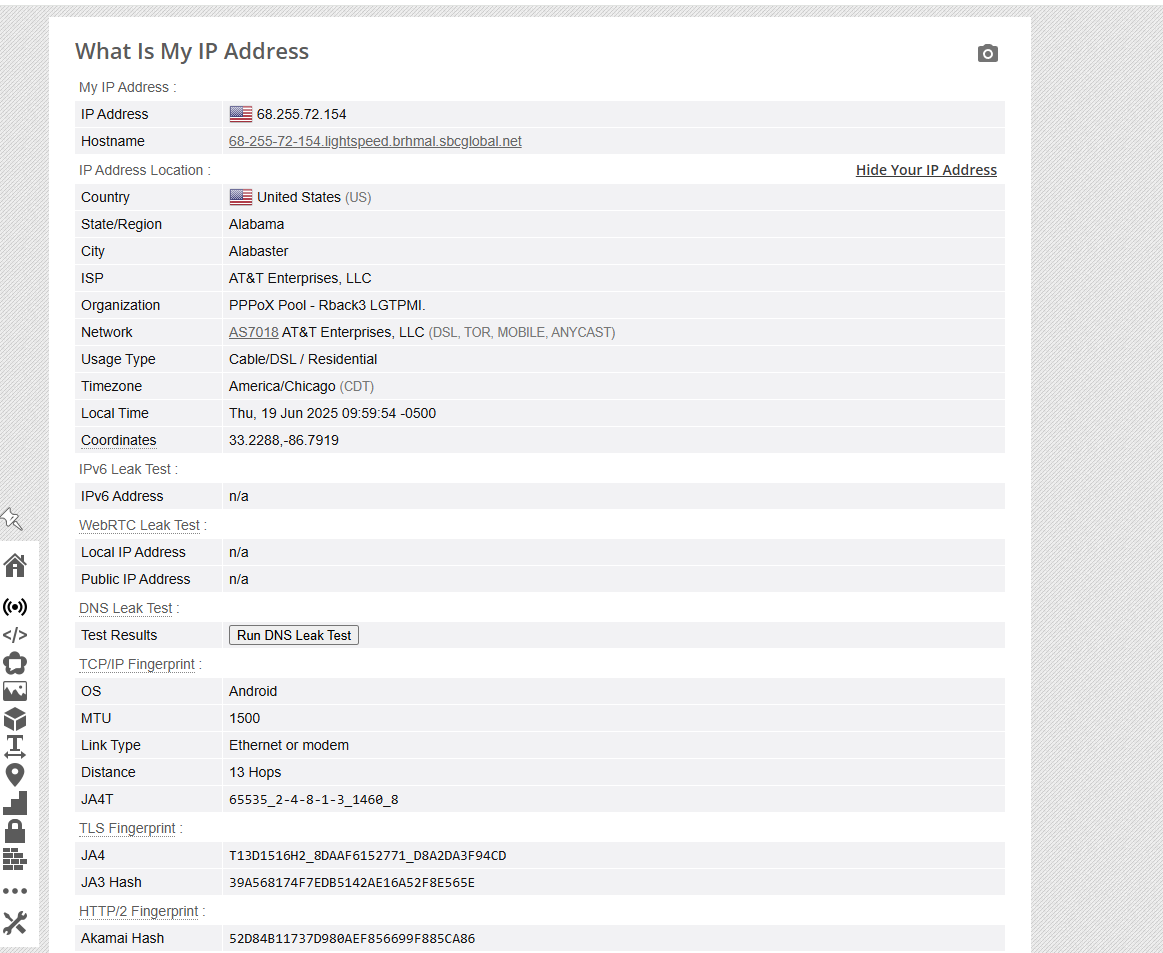
Task: Click the three dots more icon
Action: [15, 890]
